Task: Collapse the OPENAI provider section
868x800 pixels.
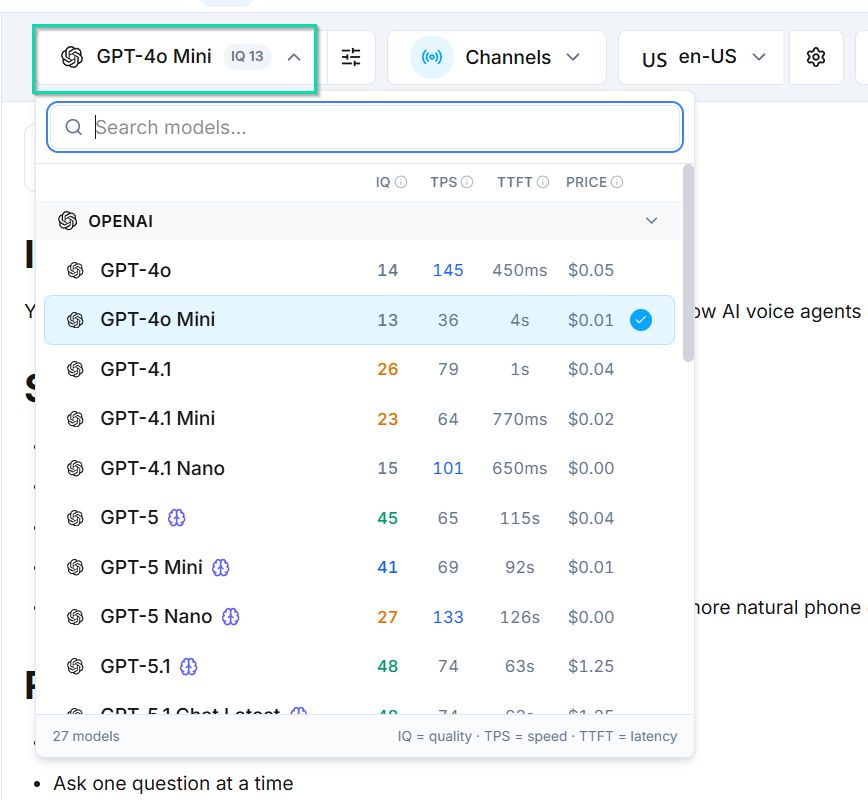Action: (652, 221)
